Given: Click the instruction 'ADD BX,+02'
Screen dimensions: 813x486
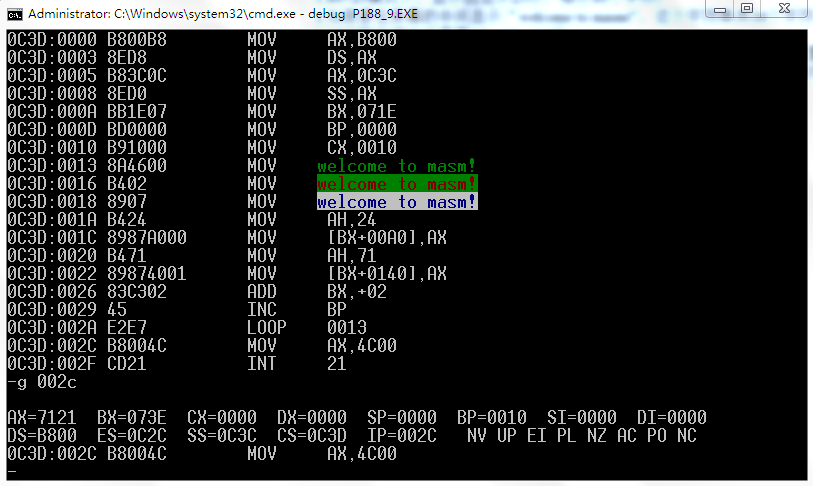Looking at the screenshot, I should tap(317, 291).
